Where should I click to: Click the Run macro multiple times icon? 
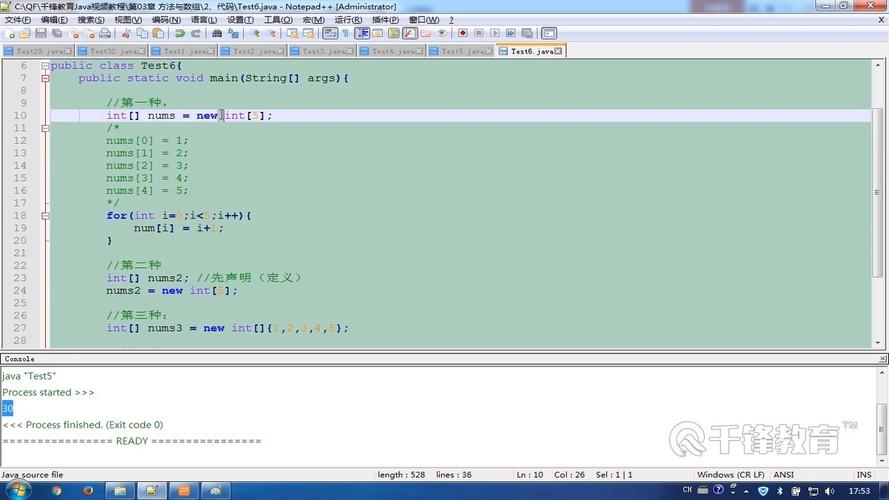point(509,33)
